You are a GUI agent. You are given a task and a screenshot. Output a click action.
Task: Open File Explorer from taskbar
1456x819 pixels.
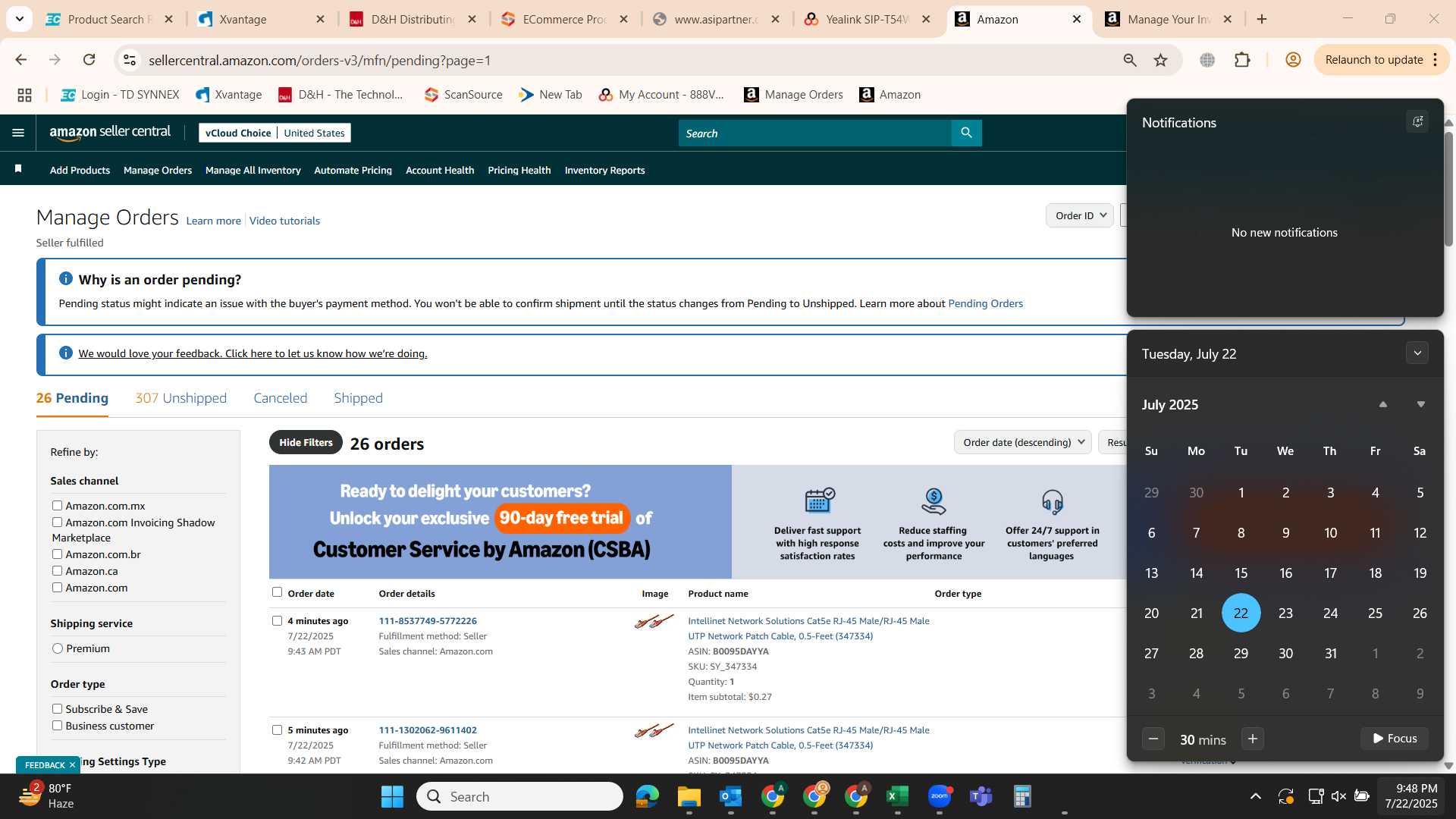coord(689,796)
